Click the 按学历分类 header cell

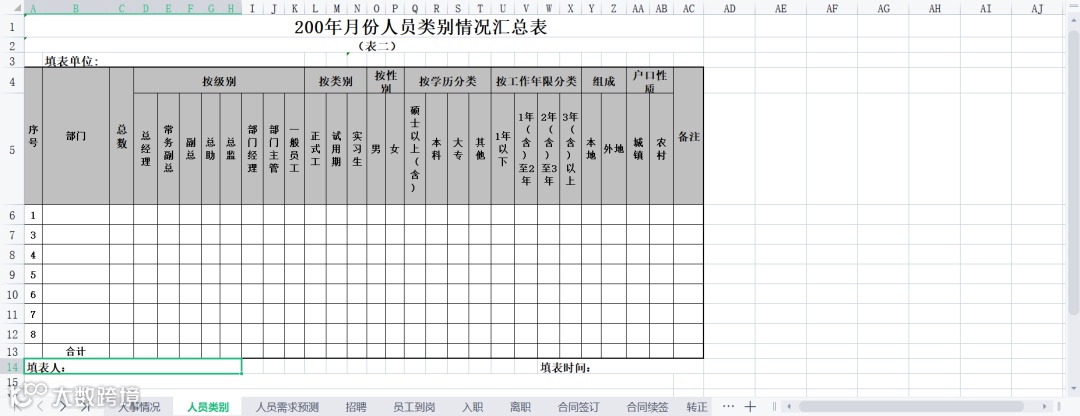pyautogui.click(x=448, y=81)
